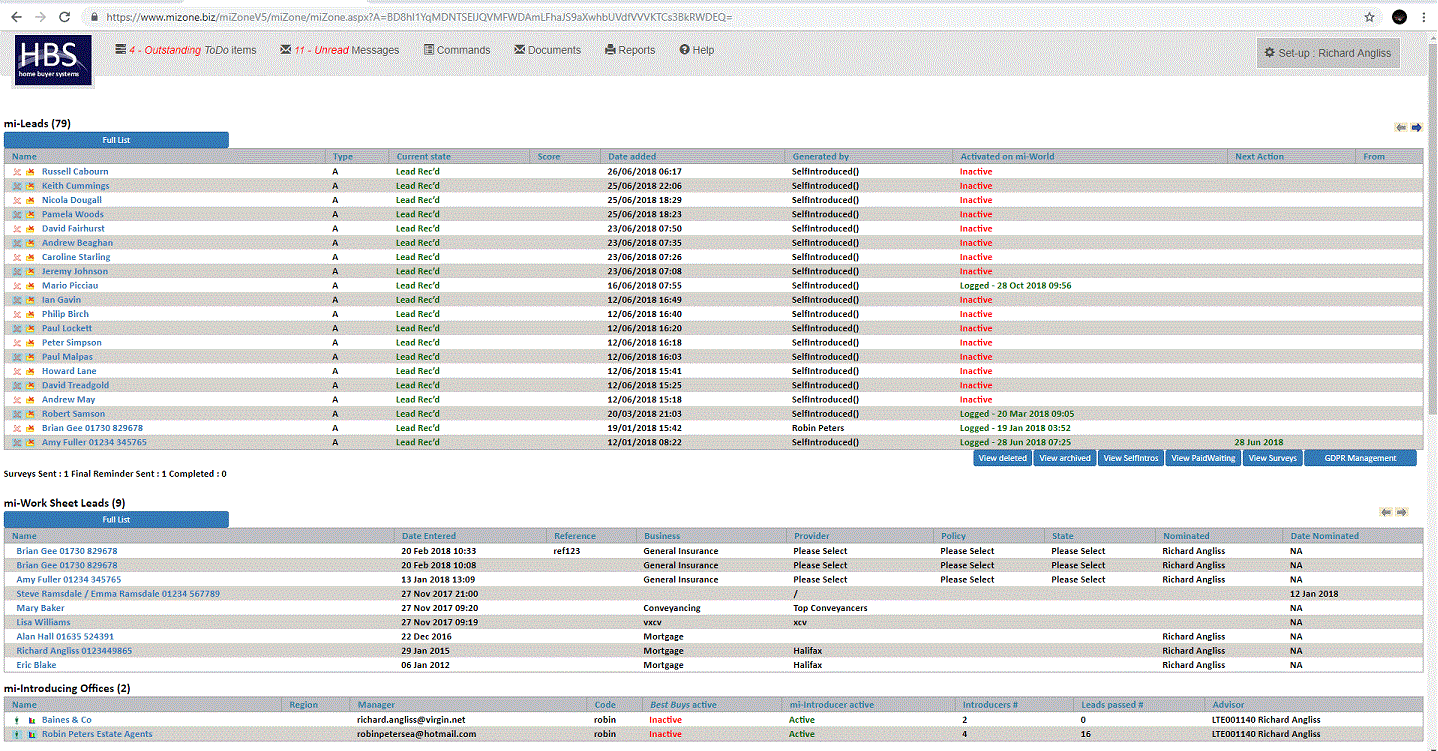Click the green person icon beside Robin Peters Estate Agents
Screen dimensions: 1438x751
coord(17,734)
